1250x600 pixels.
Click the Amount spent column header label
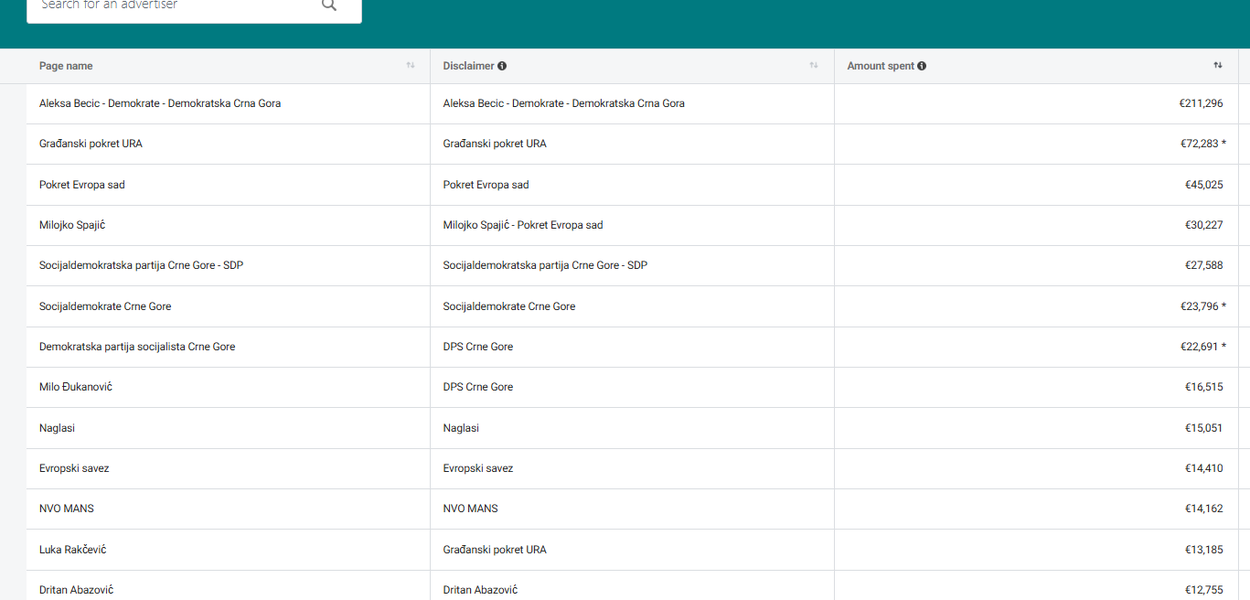(881, 66)
